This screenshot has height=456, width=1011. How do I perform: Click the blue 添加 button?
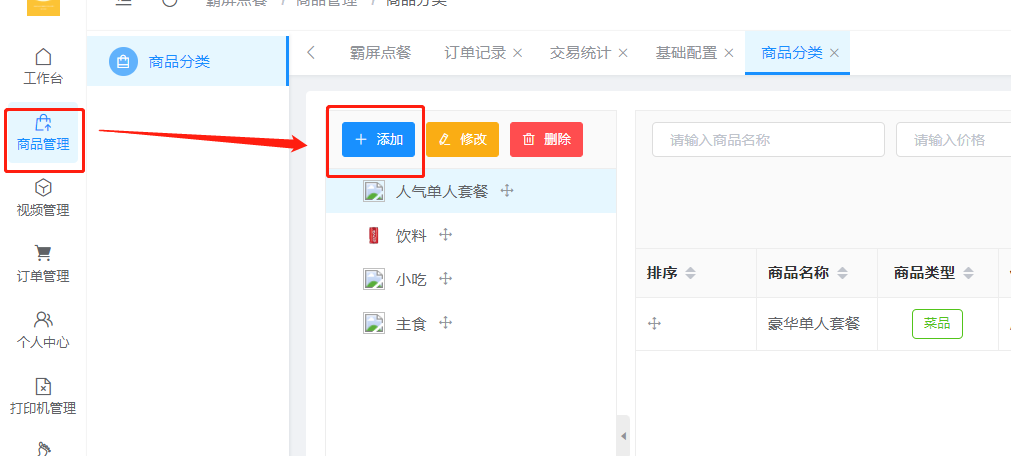click(378, 139)
